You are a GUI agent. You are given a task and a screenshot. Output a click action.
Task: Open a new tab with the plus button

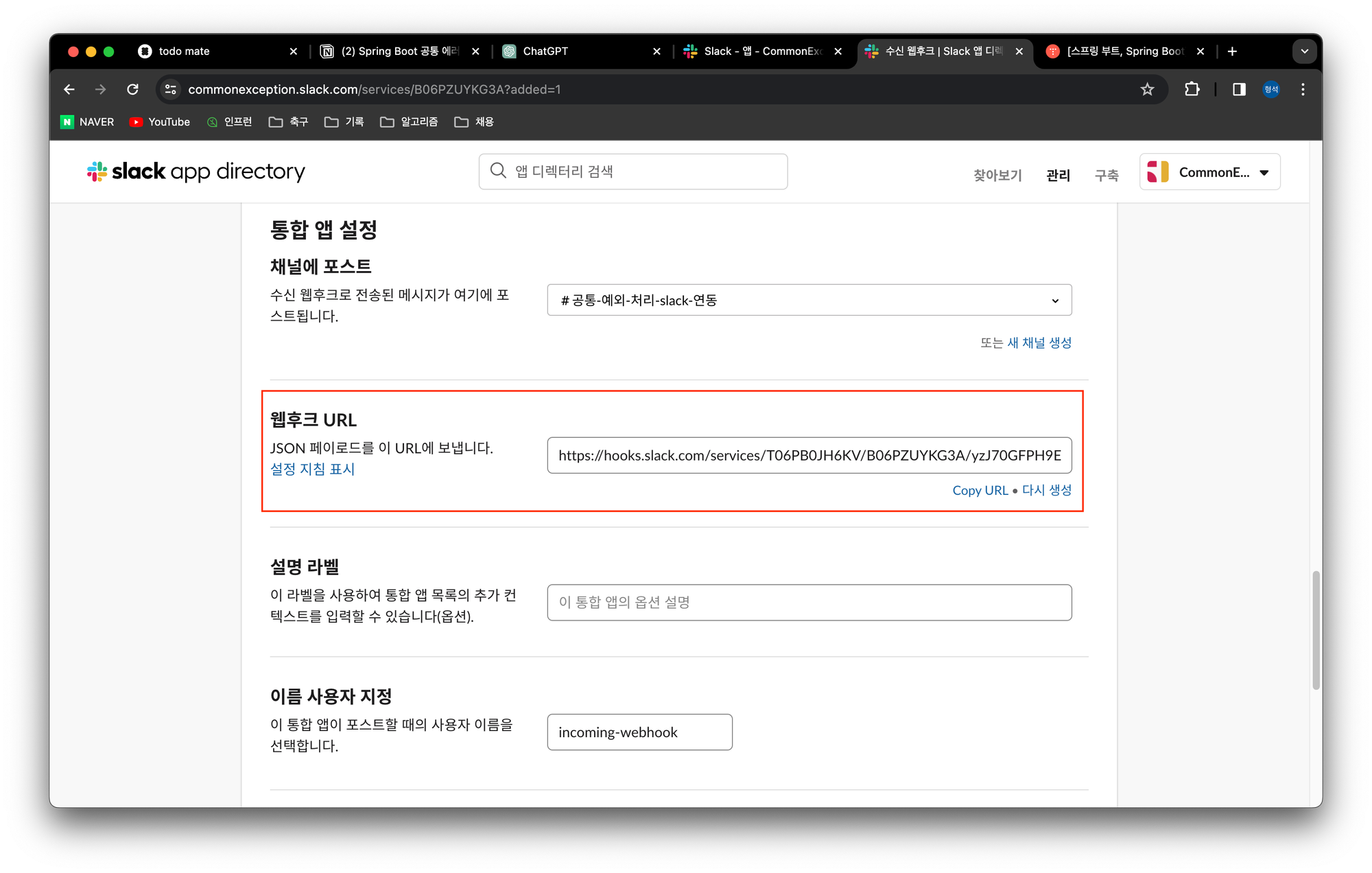pyautogui.click(x=1232, y=51)
